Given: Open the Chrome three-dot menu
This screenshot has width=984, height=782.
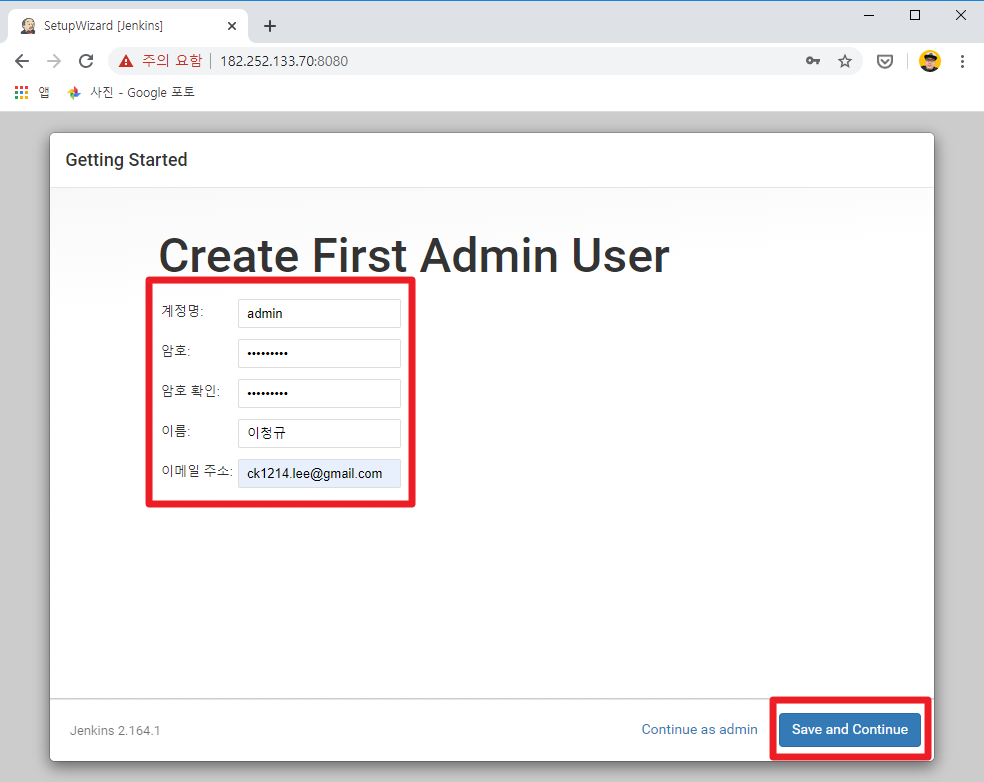Looking at the screenshot, I should pos(962,60).
